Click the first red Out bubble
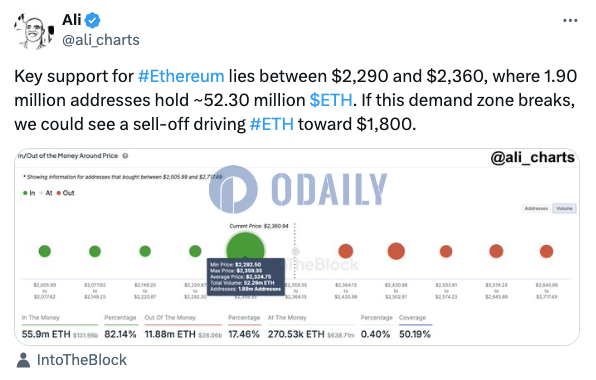Screen dimensions: 596x380 (x=346, y=251)
